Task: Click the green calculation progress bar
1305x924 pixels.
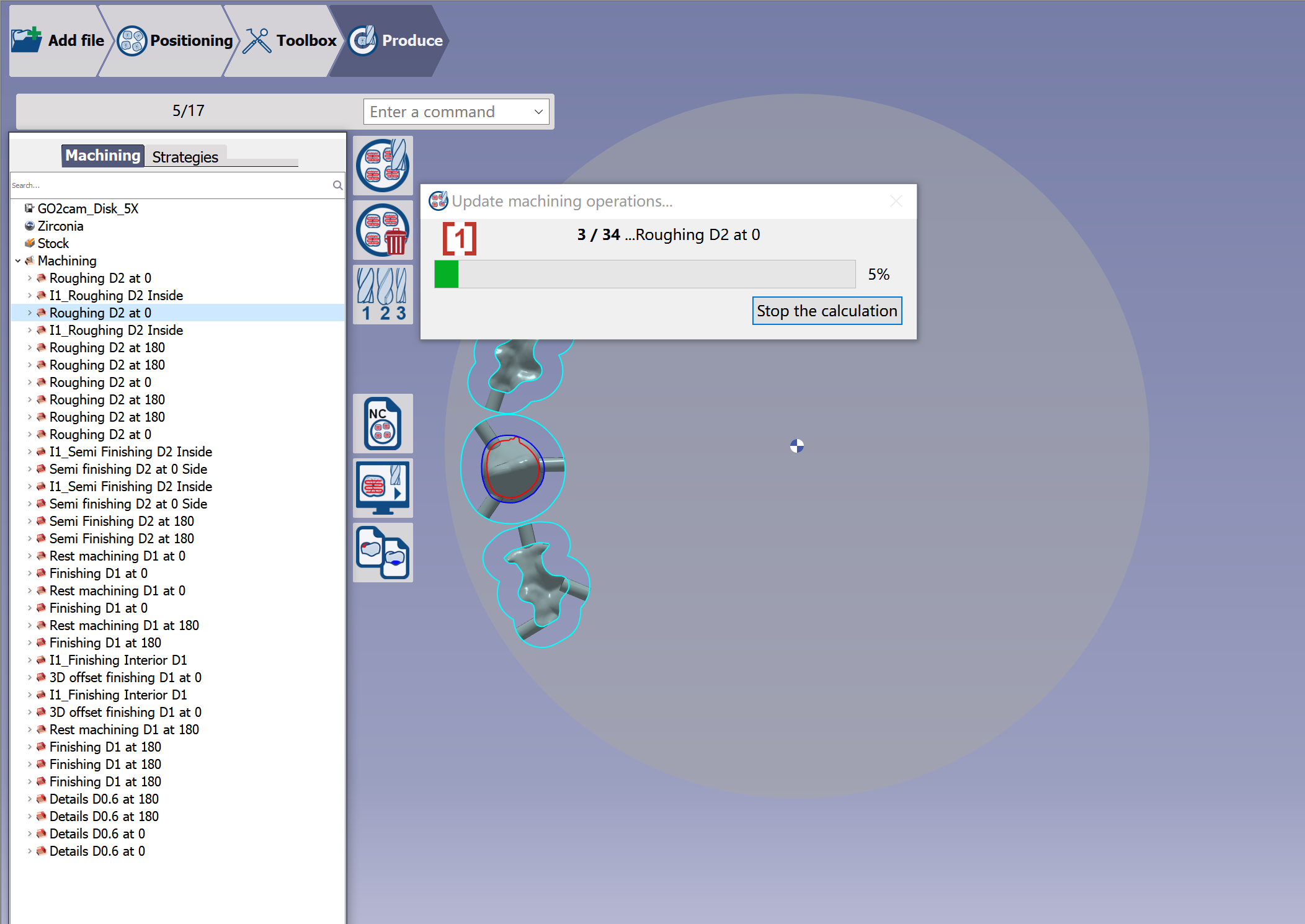Action: click(x=645, y=274)
